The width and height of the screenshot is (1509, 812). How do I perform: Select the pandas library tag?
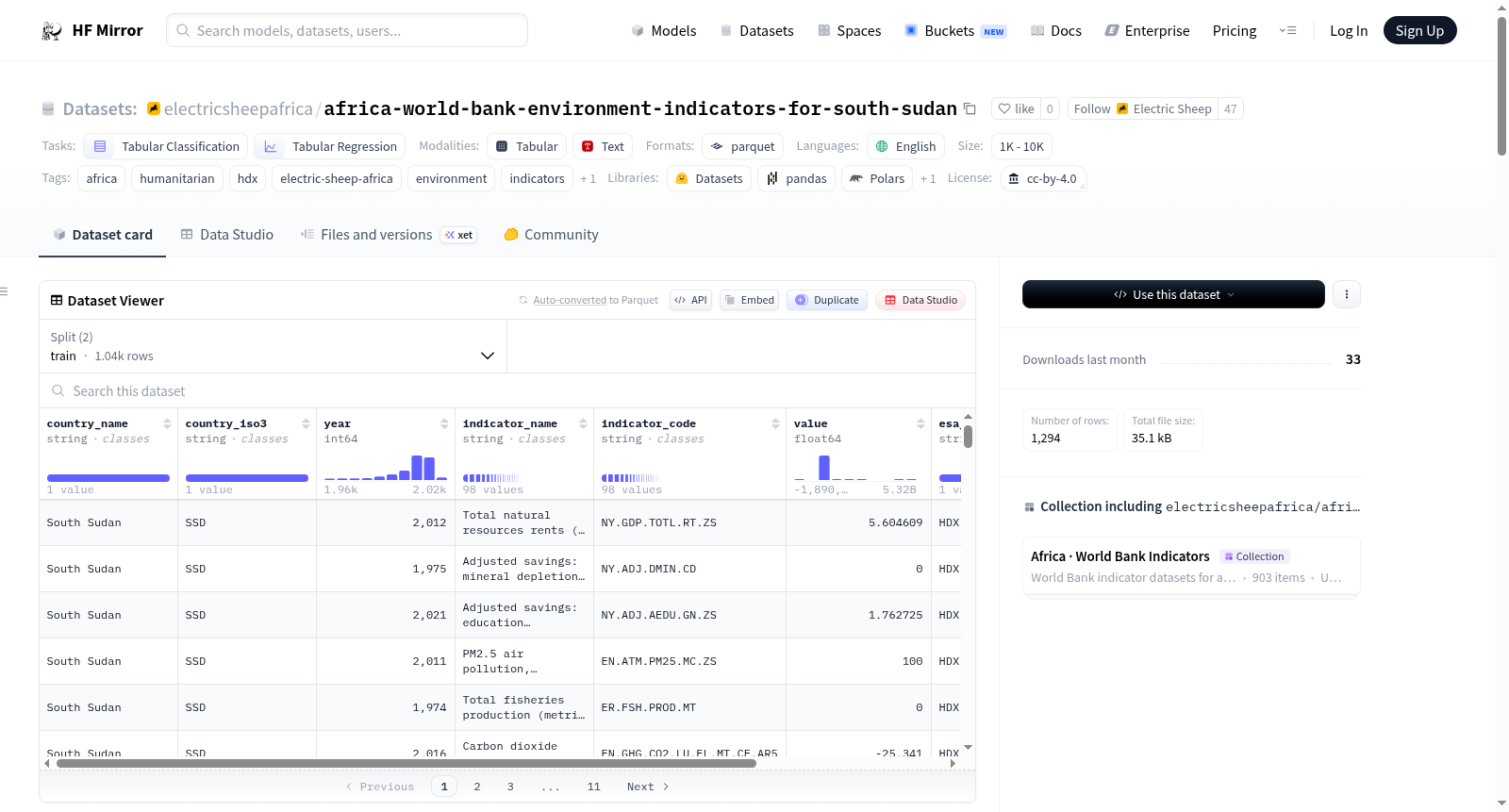(x=796, y=178)
